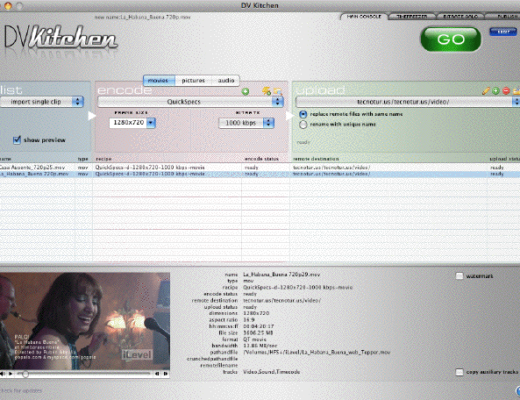Screen dimensions: 520x400
Task: Open the 1280x720 frame size dropdown
Action: tap(132, 123)
